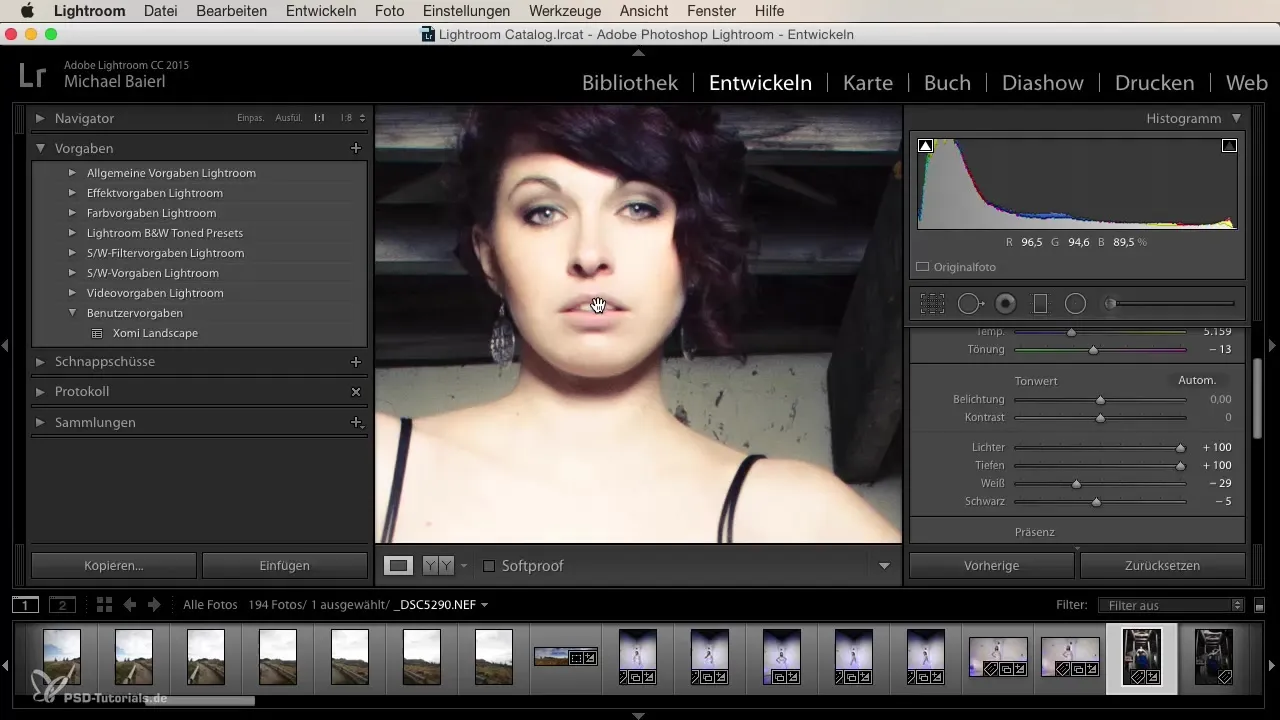Hide the left panel group arrow
This screenshot has width=1280, height=720.
(5, 345)
